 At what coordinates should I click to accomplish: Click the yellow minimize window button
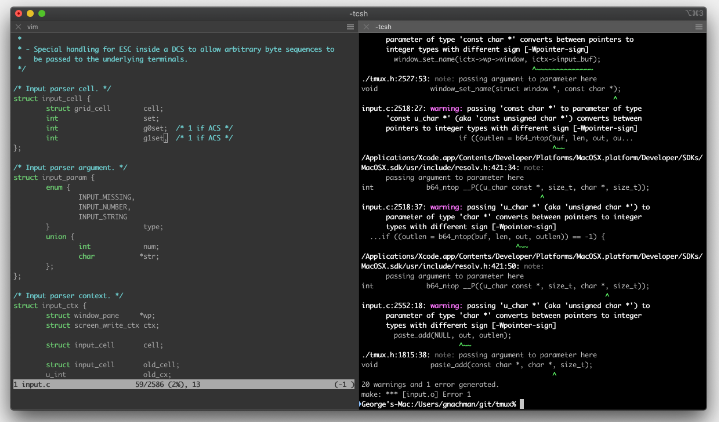[30, 13]
